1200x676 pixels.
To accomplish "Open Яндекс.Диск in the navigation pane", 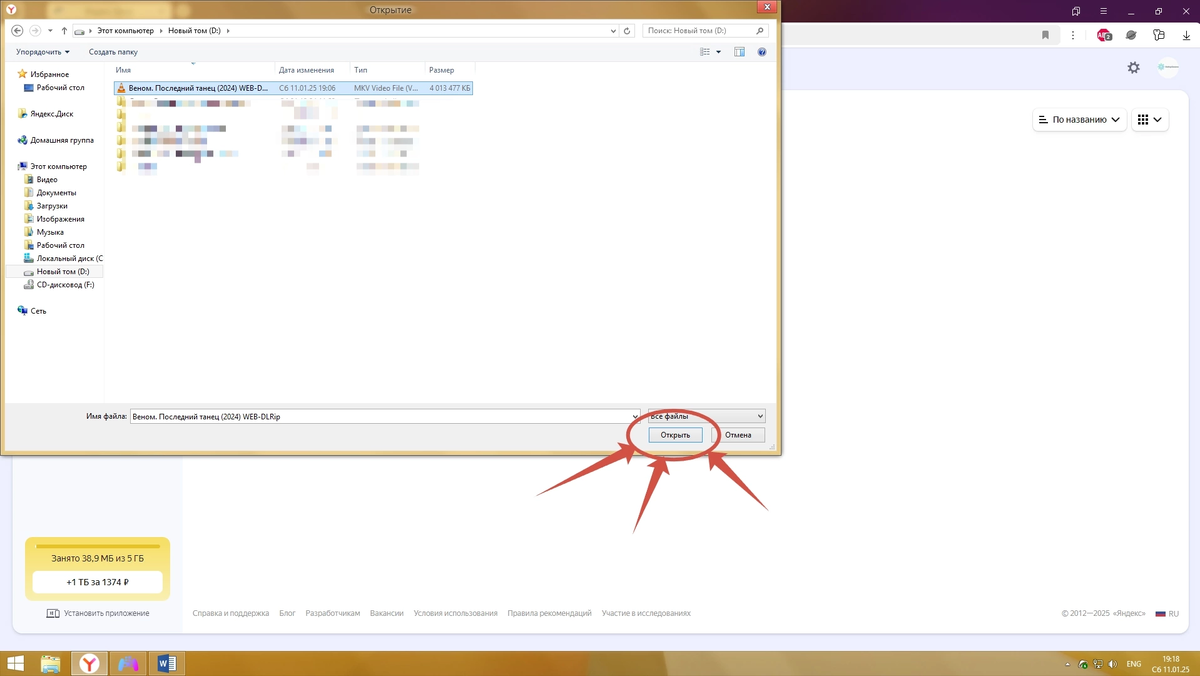I will pyautogui.click(x=51, y=114).
